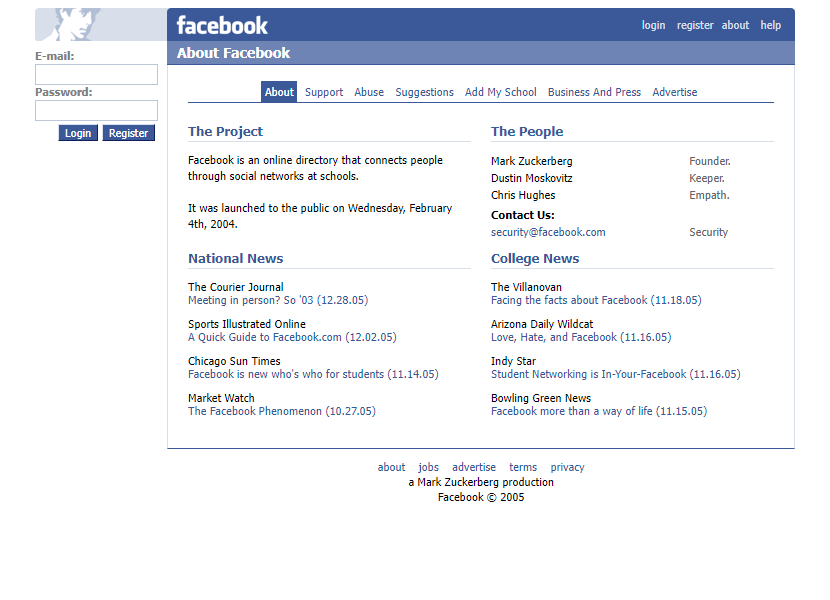Click the College News heading
Screen dimensions: 830x600
(x=535, y=258)
